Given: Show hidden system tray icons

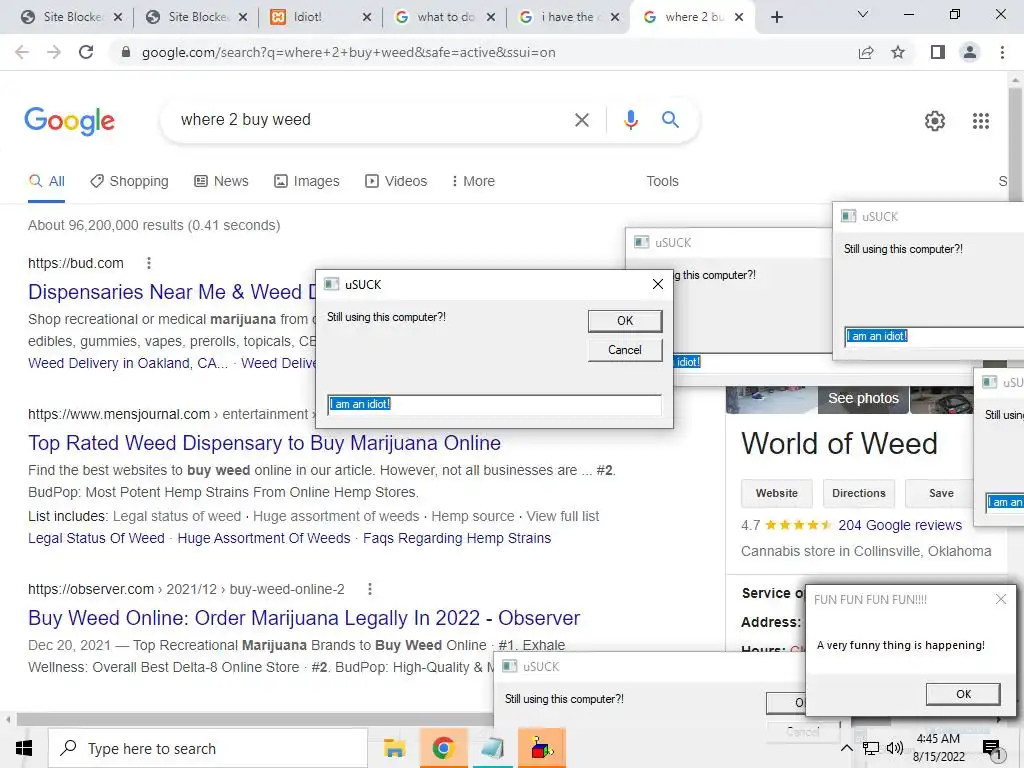Looking at the screenshot, I should click(846, 748).
